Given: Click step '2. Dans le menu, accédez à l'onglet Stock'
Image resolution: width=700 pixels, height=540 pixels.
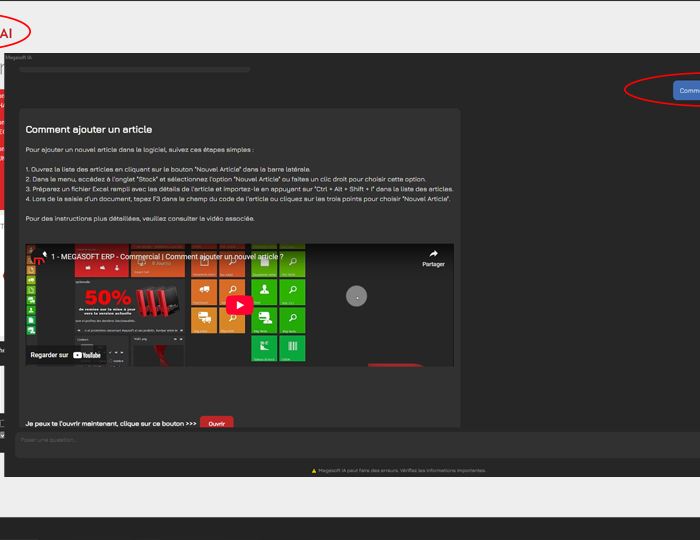Looking at the screenshot, I should 226,179.
